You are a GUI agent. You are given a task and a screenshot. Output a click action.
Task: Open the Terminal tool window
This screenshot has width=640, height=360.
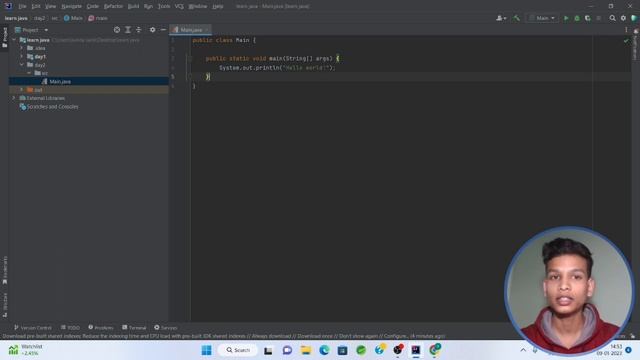point(134,328)
